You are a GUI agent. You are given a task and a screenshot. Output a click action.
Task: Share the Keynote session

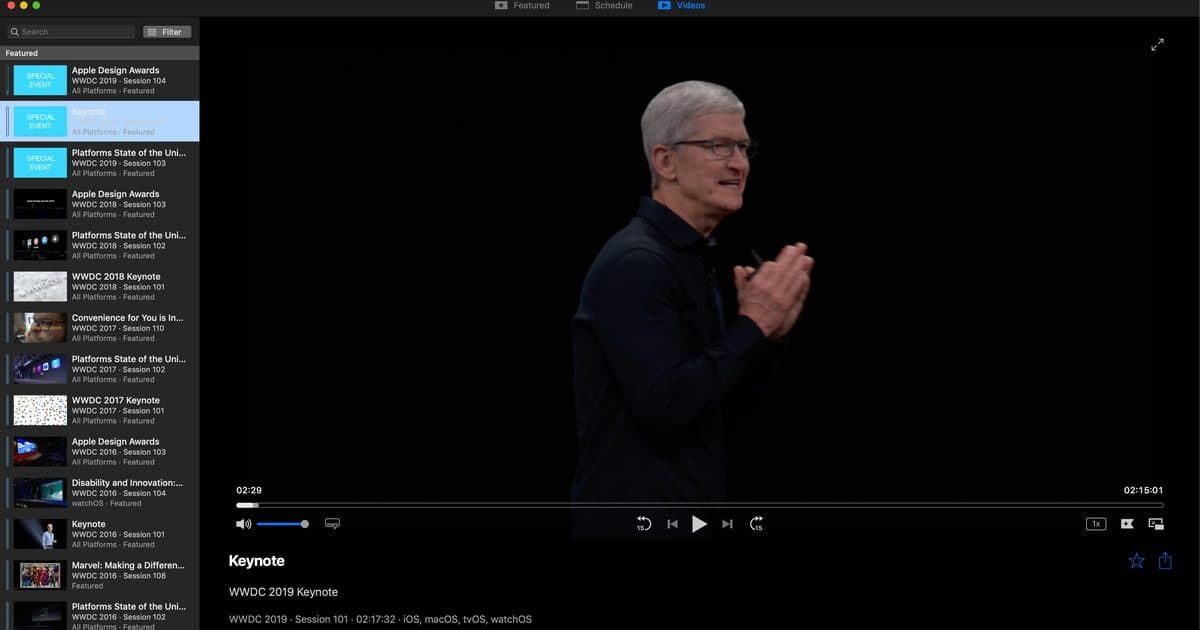(x=1165, y=561)
